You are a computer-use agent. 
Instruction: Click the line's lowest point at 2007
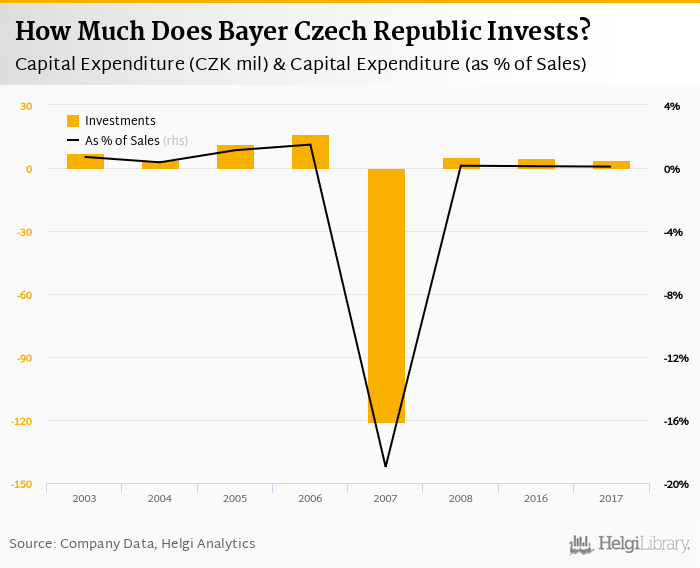click(385, 466)
